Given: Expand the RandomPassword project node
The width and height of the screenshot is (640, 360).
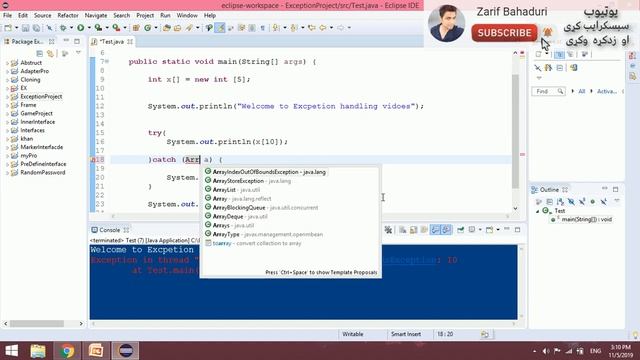Looking at the screenshot, I should 7,173.
